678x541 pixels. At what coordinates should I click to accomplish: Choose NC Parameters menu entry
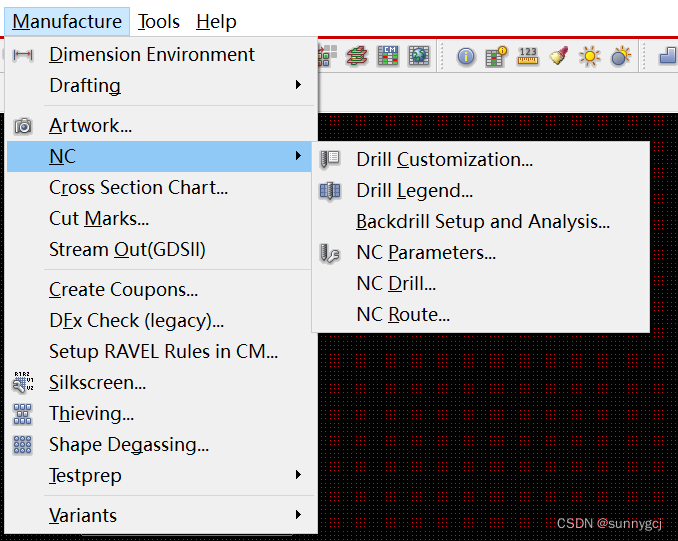pyautogui.click(x=426, y=252)
